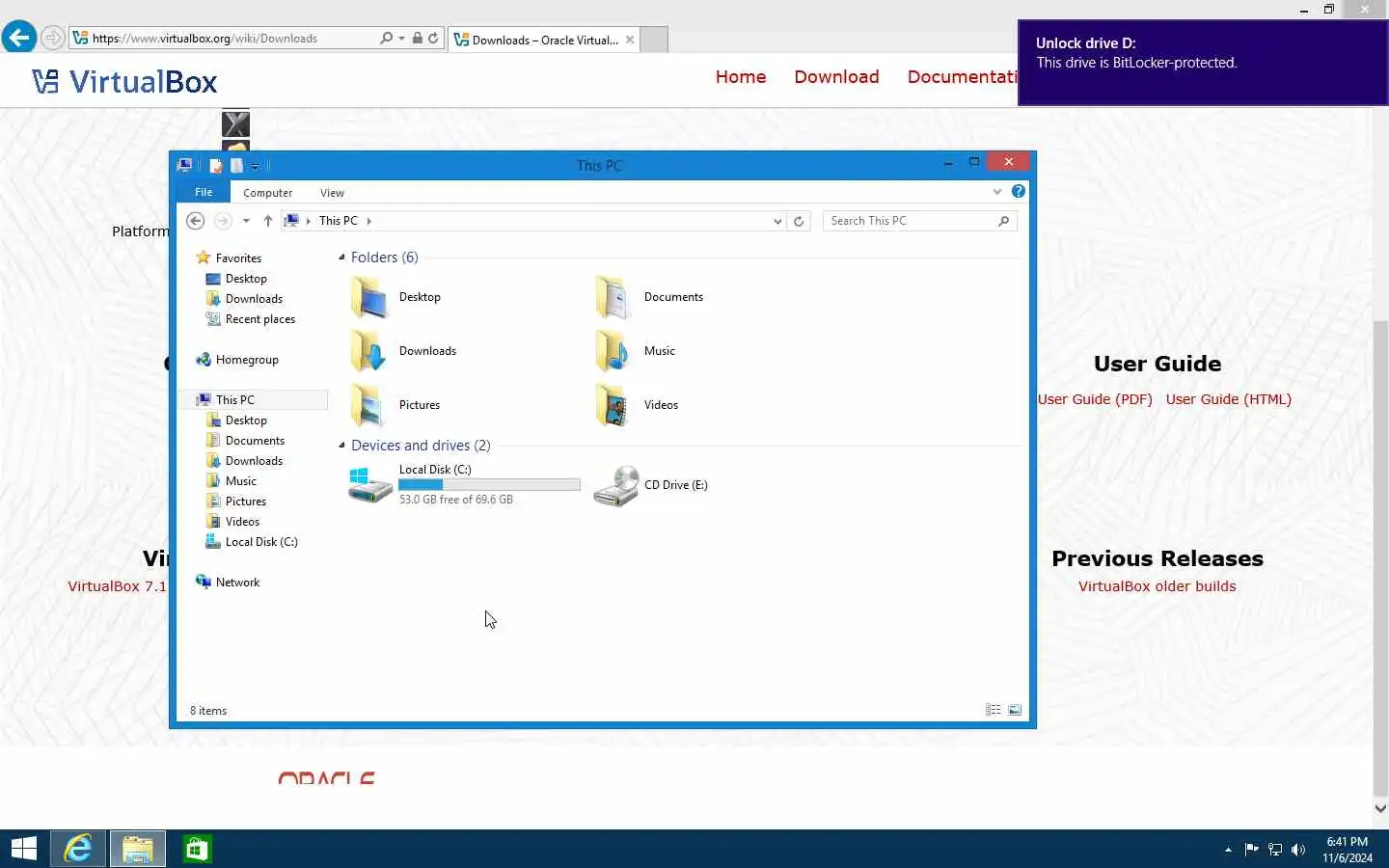Open Explorer Help question mark icon
1389x868 pixels.
point(1018,192)
